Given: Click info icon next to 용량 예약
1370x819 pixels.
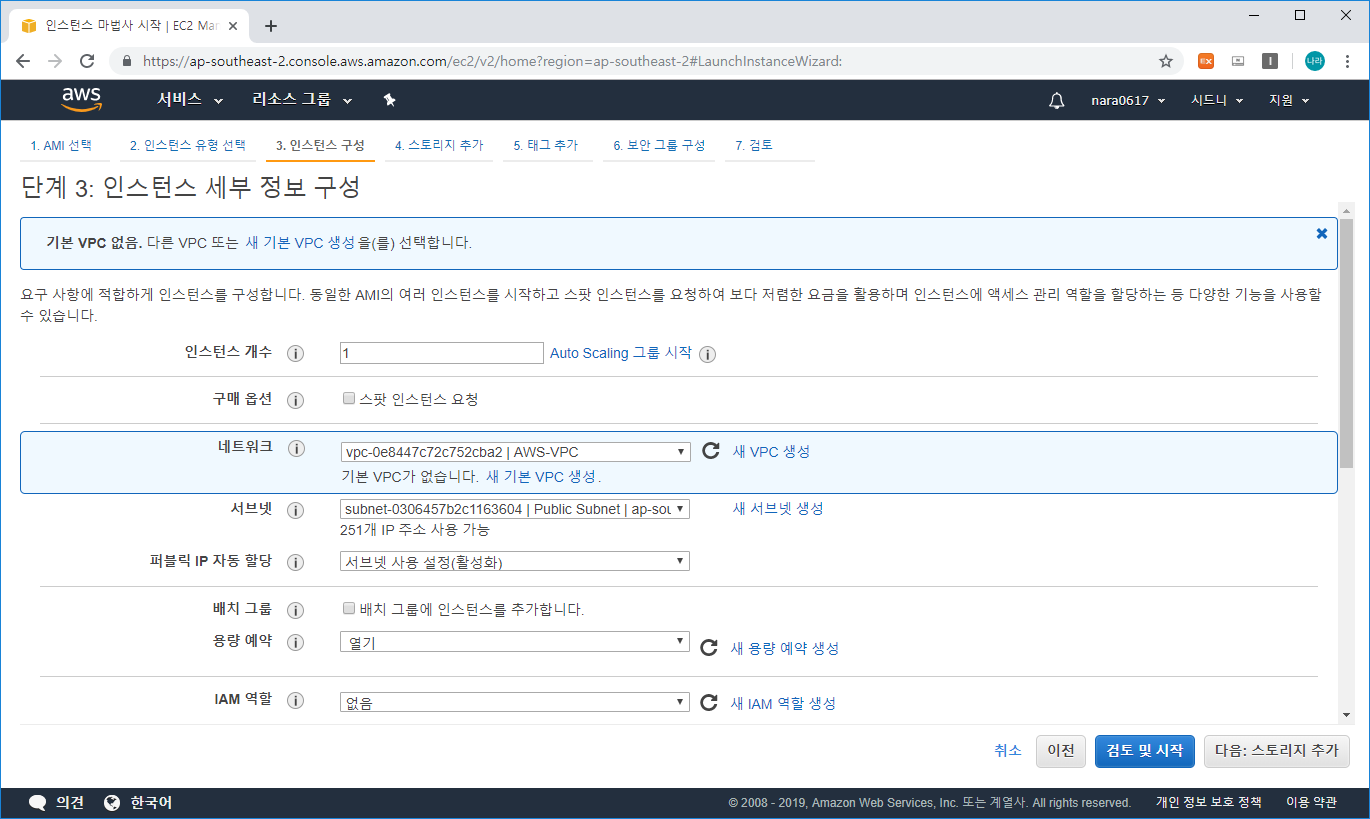Looking at the screenshot, I should tap(295, 642).
